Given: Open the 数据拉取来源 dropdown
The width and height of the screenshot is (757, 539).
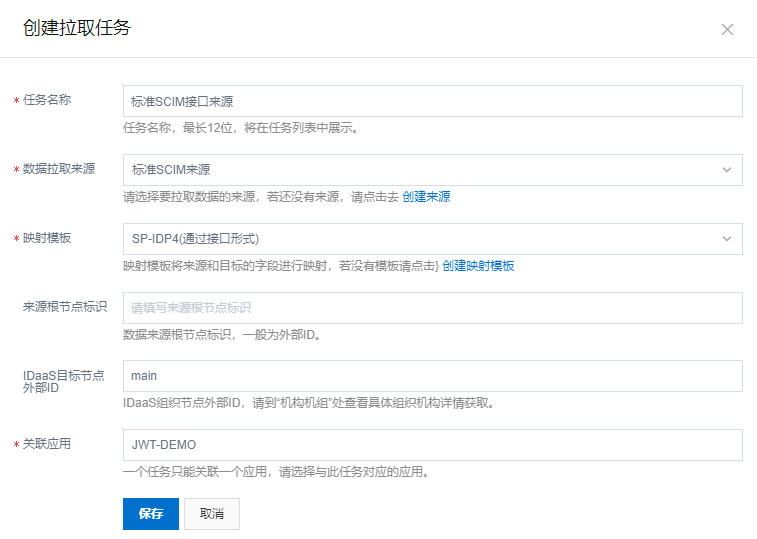Looking at the screenshot, I should tap(420, 170).
